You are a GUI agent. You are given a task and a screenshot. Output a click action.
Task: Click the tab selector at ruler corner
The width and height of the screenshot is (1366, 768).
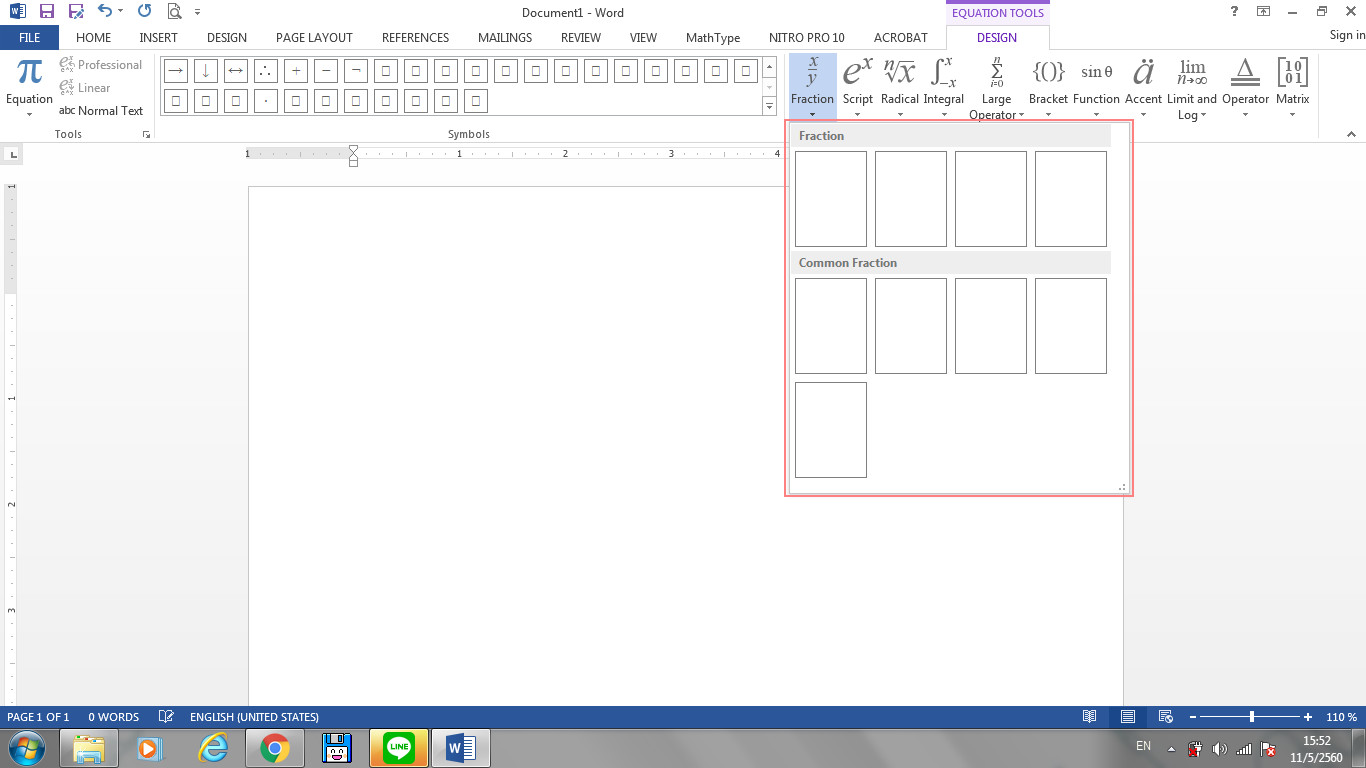coord(12,154)
